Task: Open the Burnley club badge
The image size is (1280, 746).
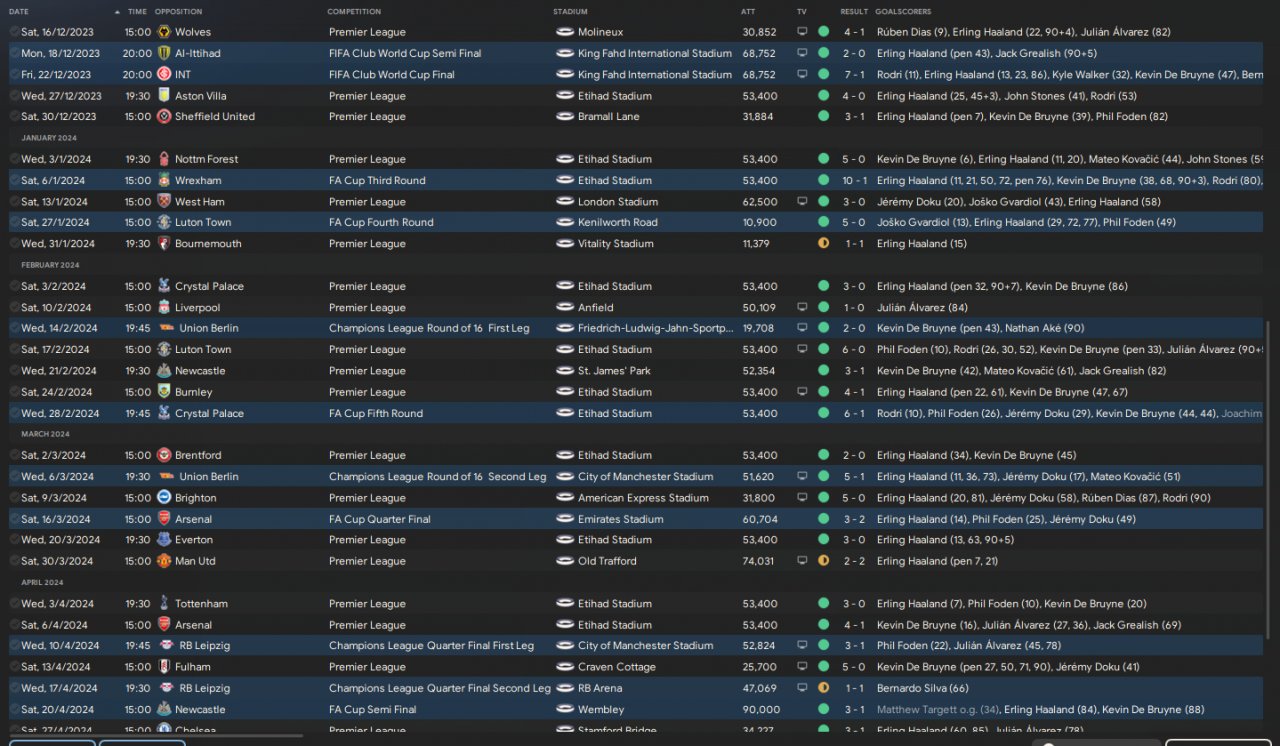Action: [x=164, y=392]
